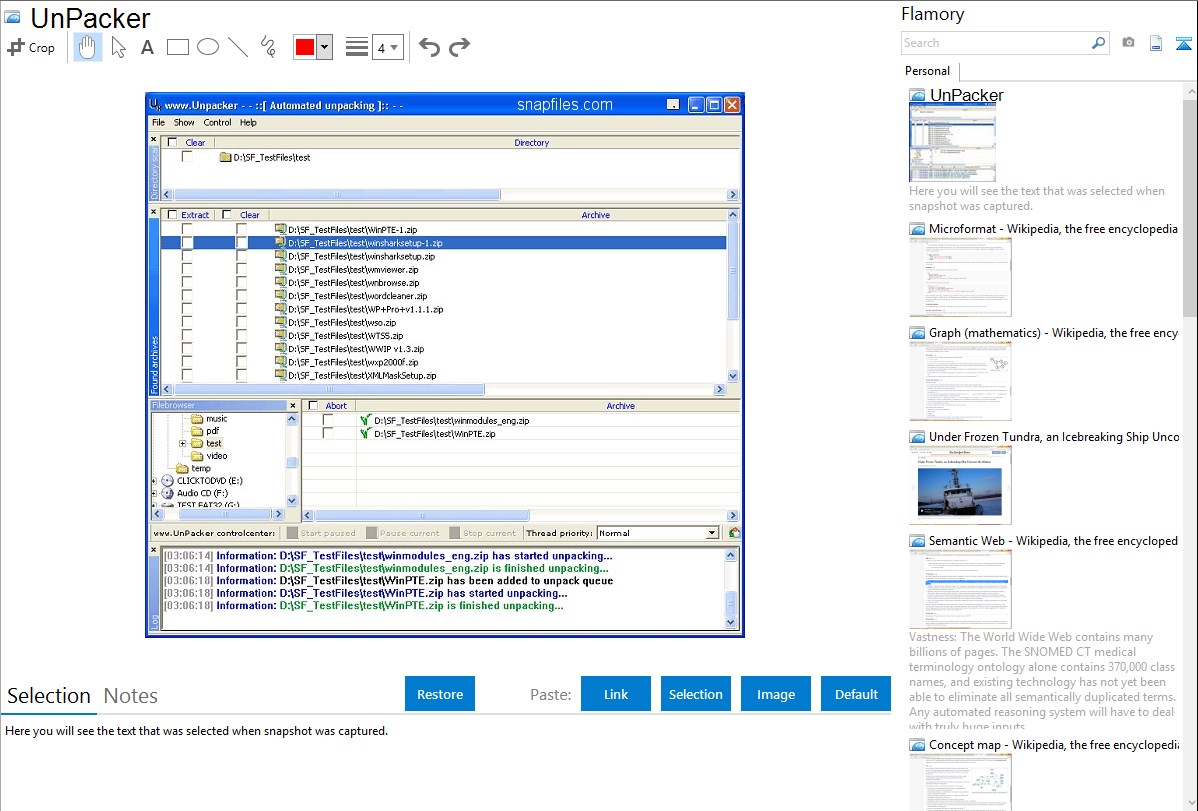The height and width of the screenshot is (811, 1198).
Task: Open the line width dropdown
Action: click(x=387, y=47)
